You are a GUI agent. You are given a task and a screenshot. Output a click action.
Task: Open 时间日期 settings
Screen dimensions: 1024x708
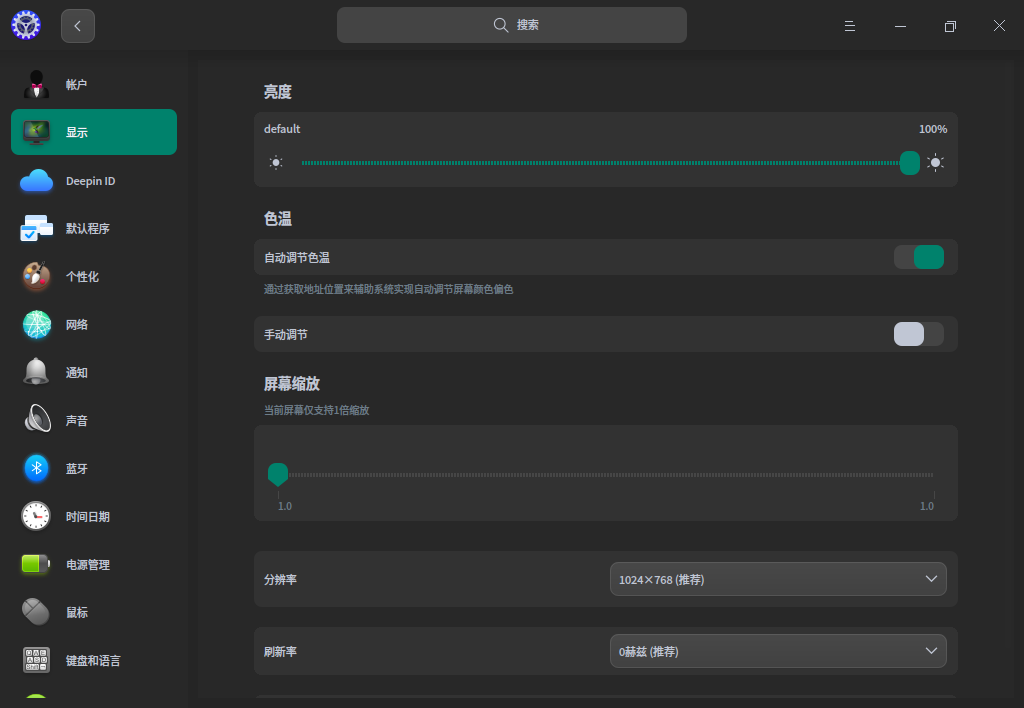[x=94, y=516]
